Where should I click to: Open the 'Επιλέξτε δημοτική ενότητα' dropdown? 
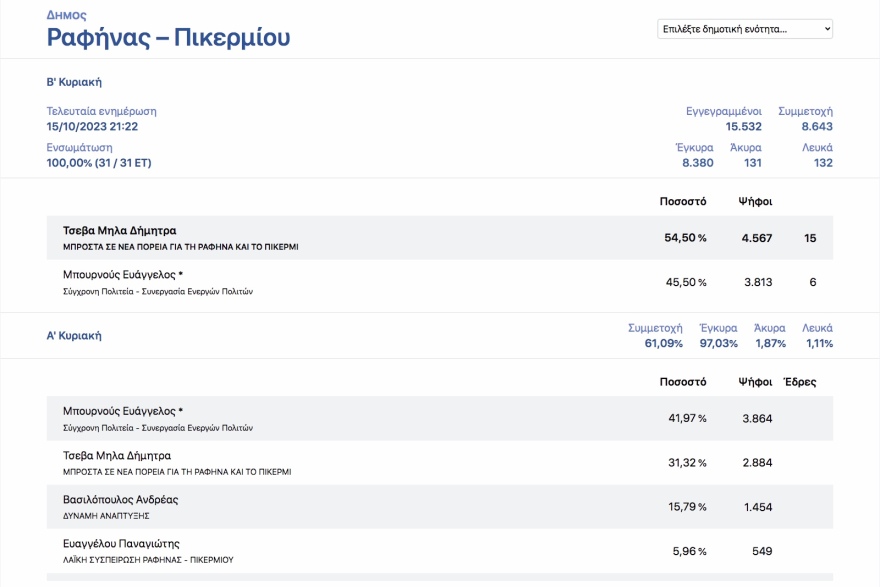point(744,29)
